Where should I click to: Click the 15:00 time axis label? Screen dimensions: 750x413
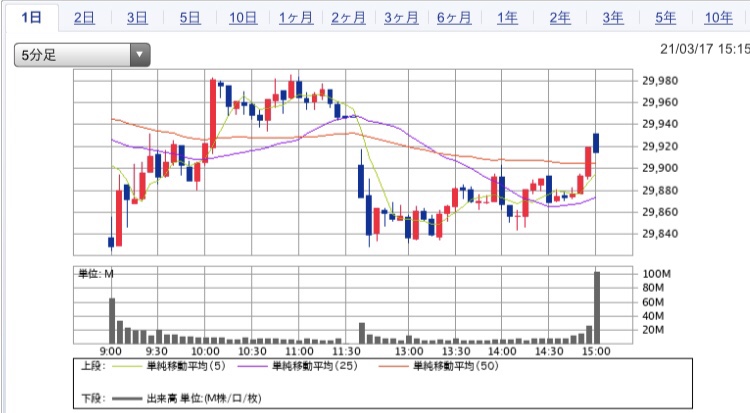(596, 351)
